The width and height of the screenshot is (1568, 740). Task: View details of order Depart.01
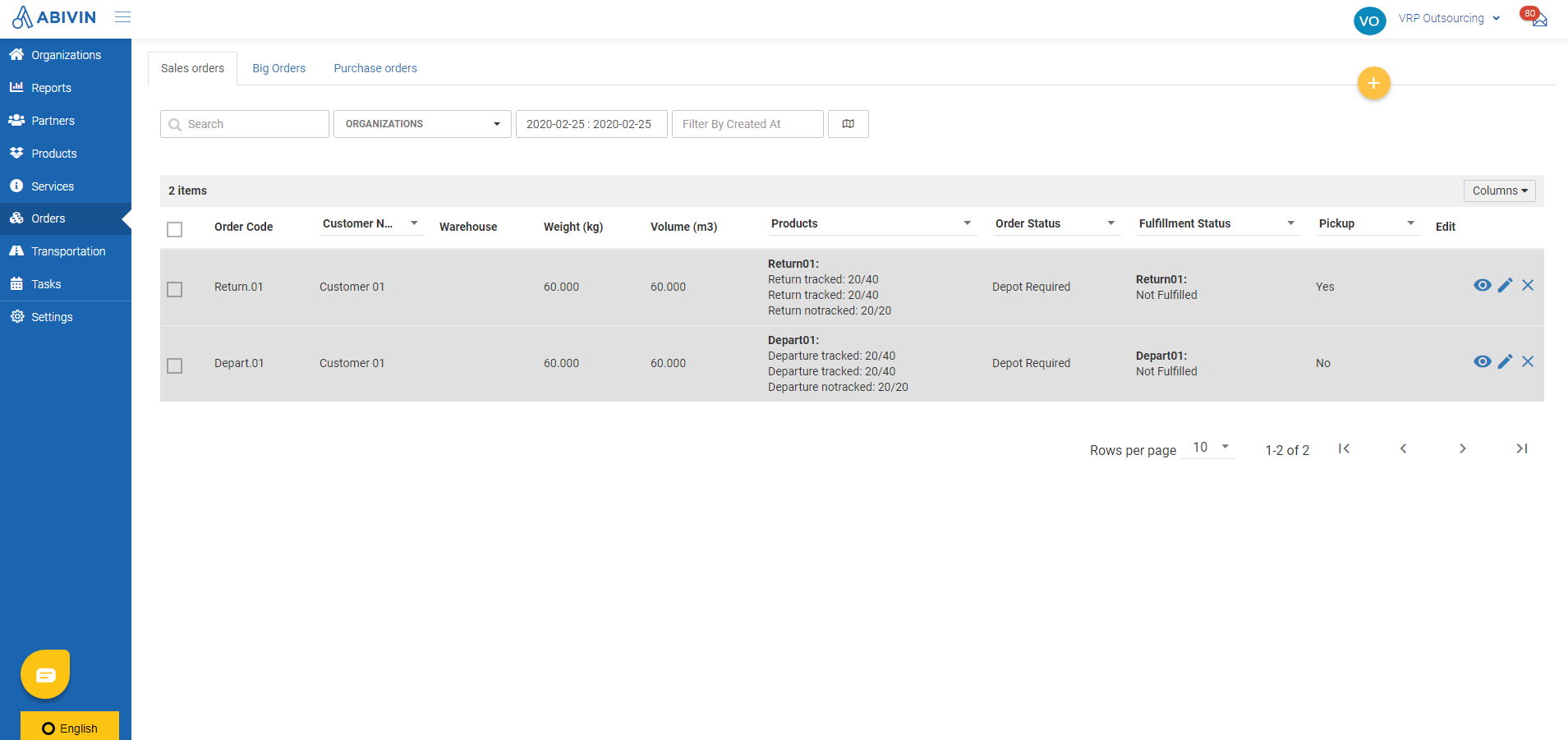pos(1482,361)
